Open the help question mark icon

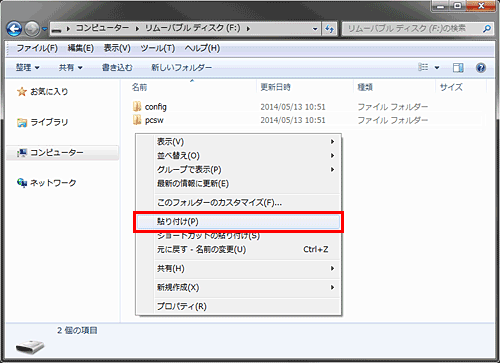481,68
